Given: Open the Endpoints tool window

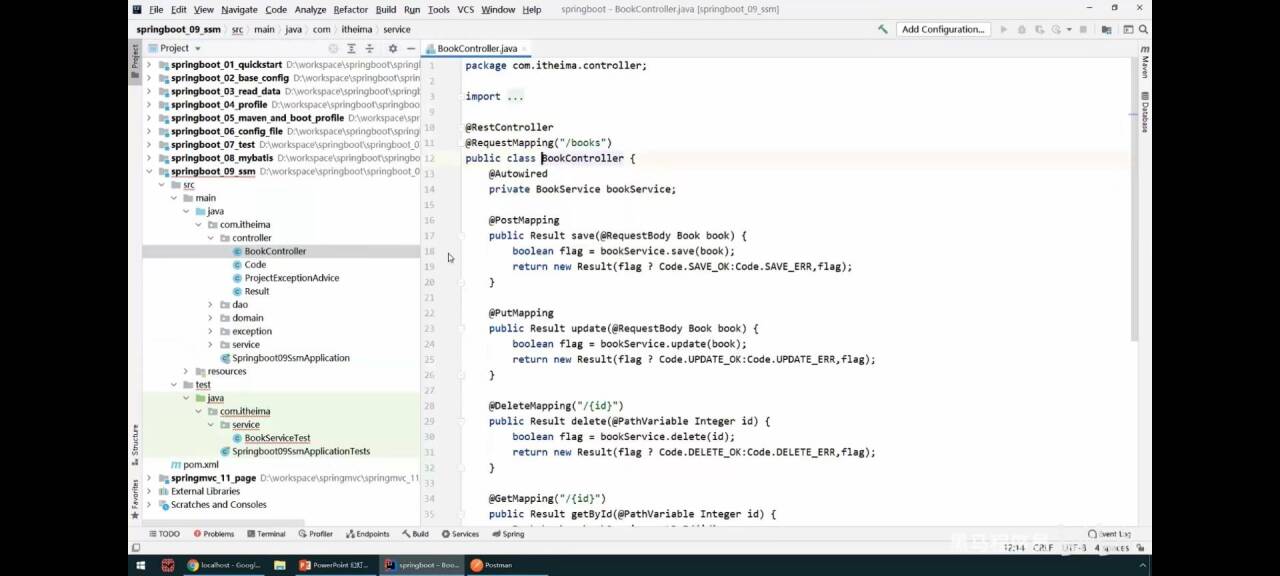Looking at the screenshot, I should click(x=367, y=534).
